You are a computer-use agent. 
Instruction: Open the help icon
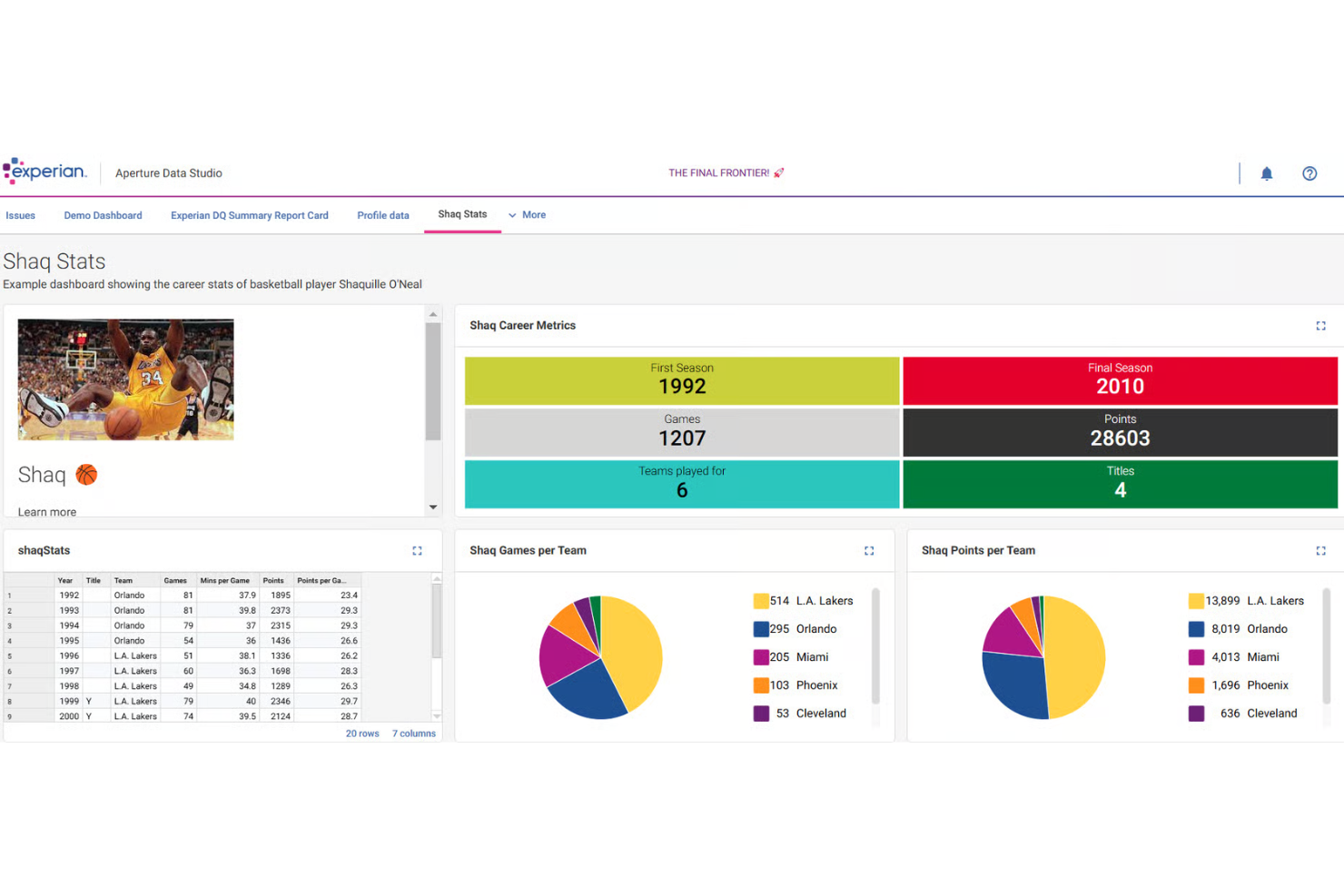pos(1309,172)
